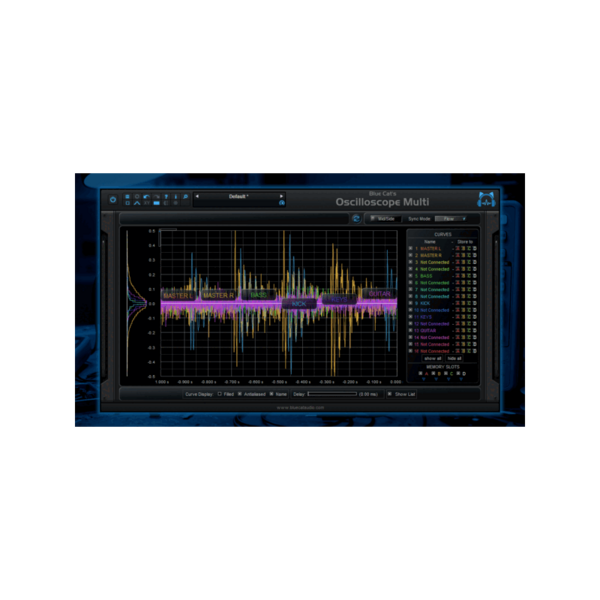Toggle memory slot D checkbox

[458, 373]
